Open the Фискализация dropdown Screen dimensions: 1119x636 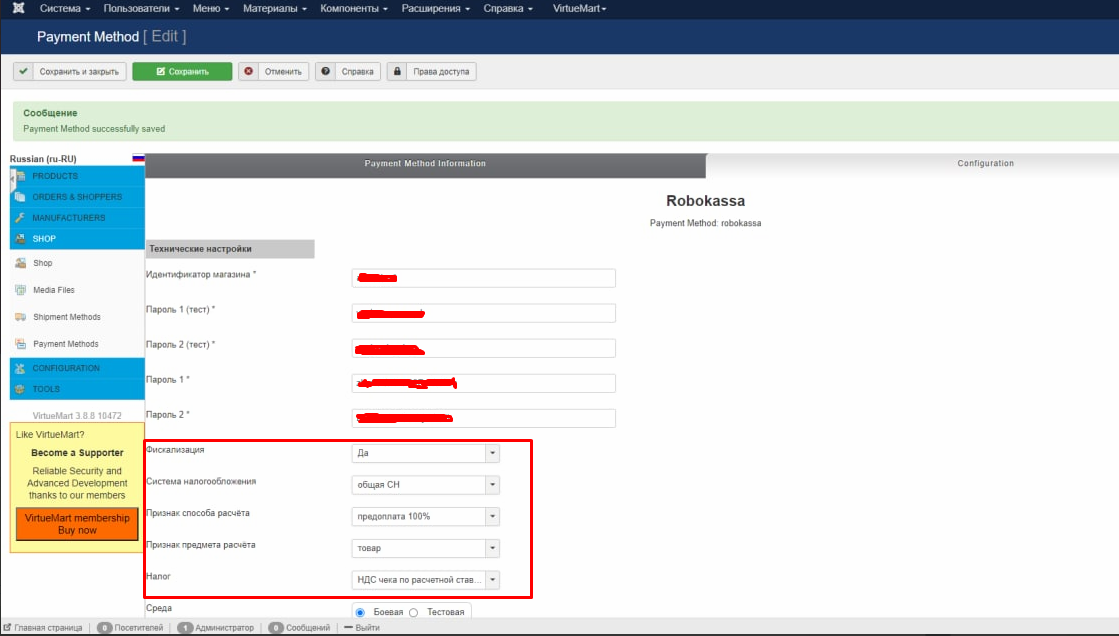pos(425,453)
